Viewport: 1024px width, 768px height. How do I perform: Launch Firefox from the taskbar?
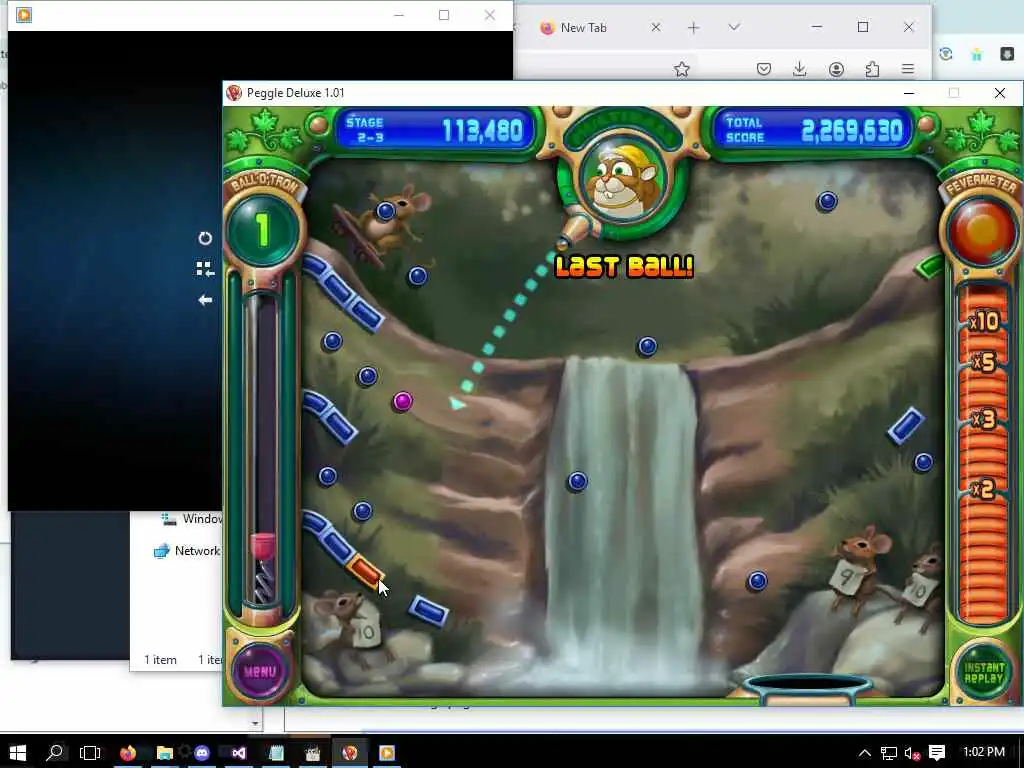(x=127, y=753)
